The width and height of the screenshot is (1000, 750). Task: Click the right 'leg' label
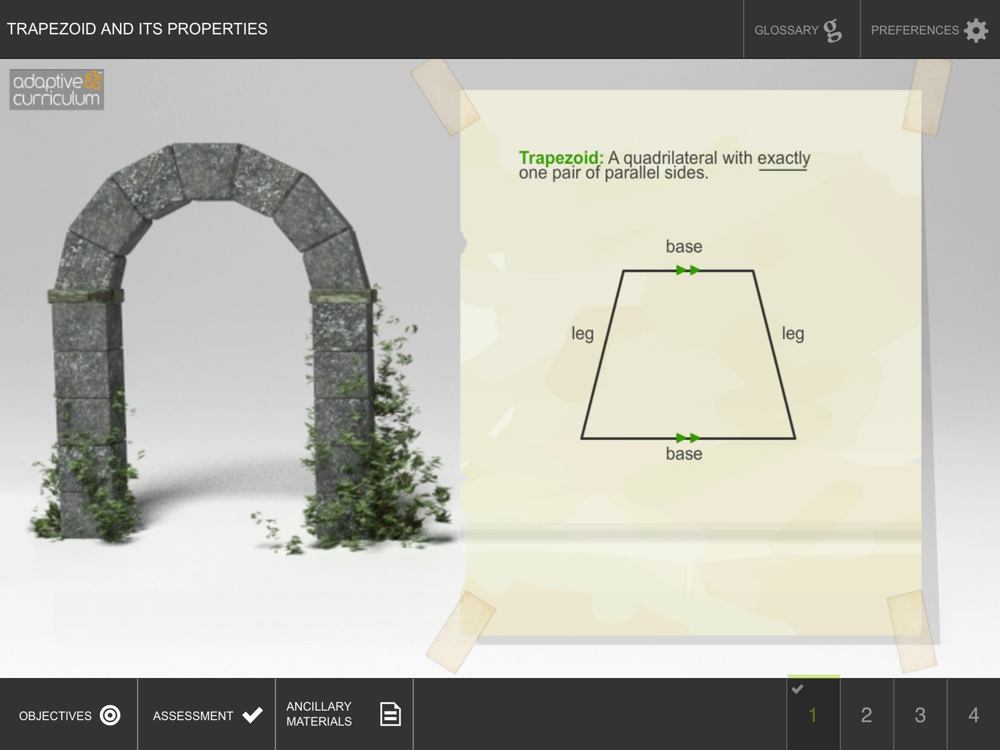pos(793,334)
